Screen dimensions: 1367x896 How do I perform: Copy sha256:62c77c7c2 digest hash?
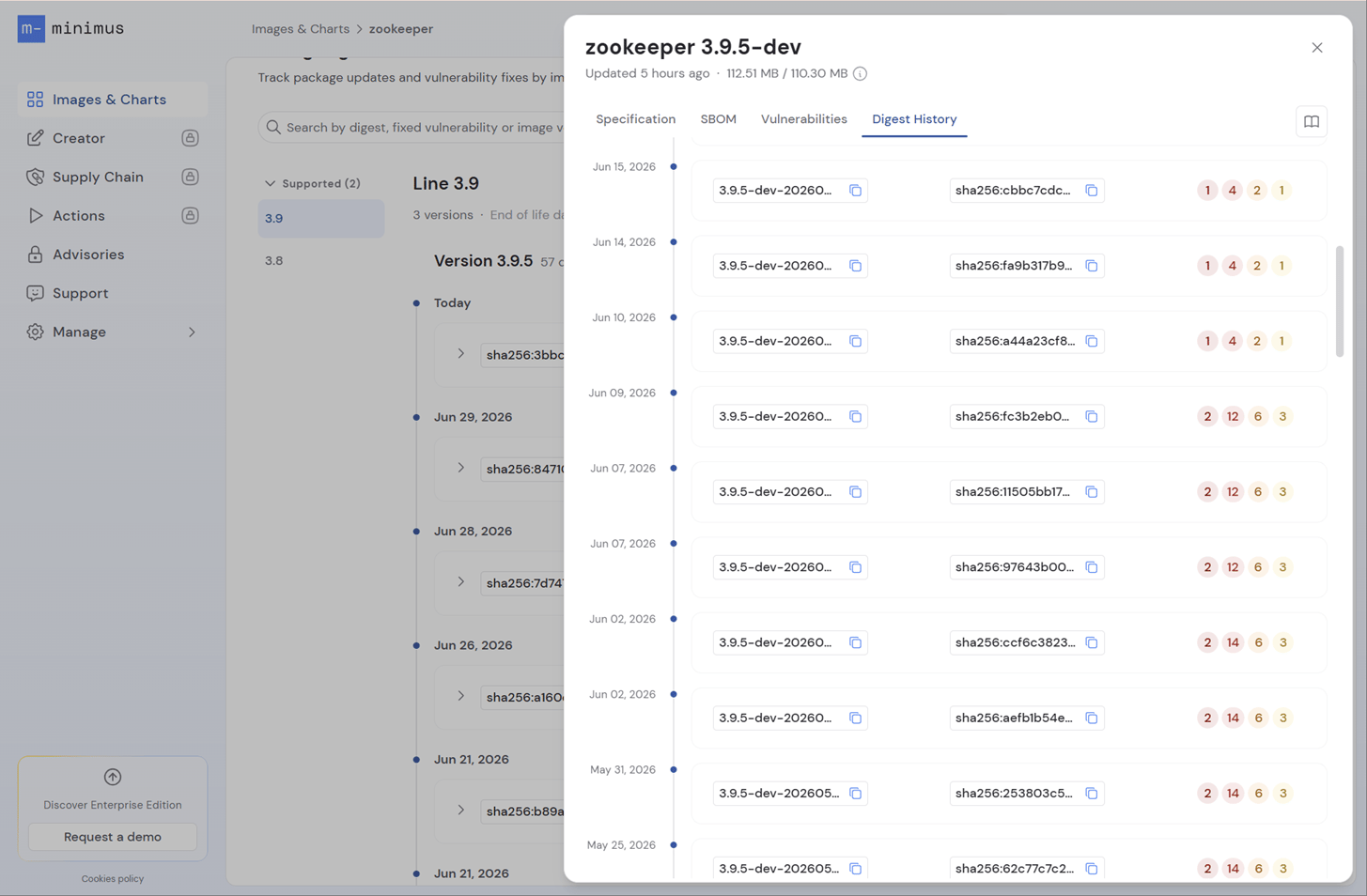pyautogui.click(x=1092, y=869)
